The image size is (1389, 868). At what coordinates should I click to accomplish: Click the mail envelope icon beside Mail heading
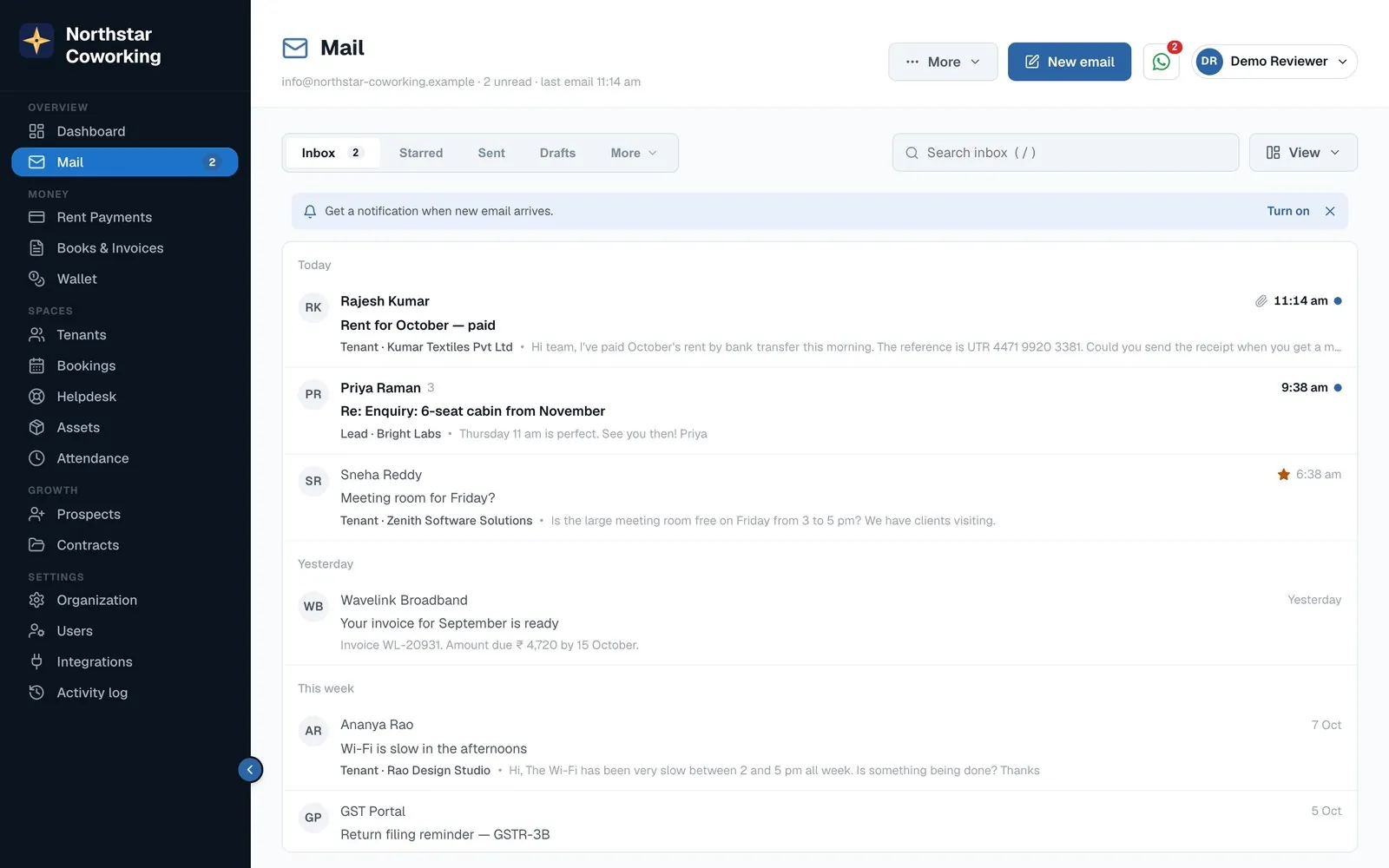pyautogui.click(x=295, y=48)
